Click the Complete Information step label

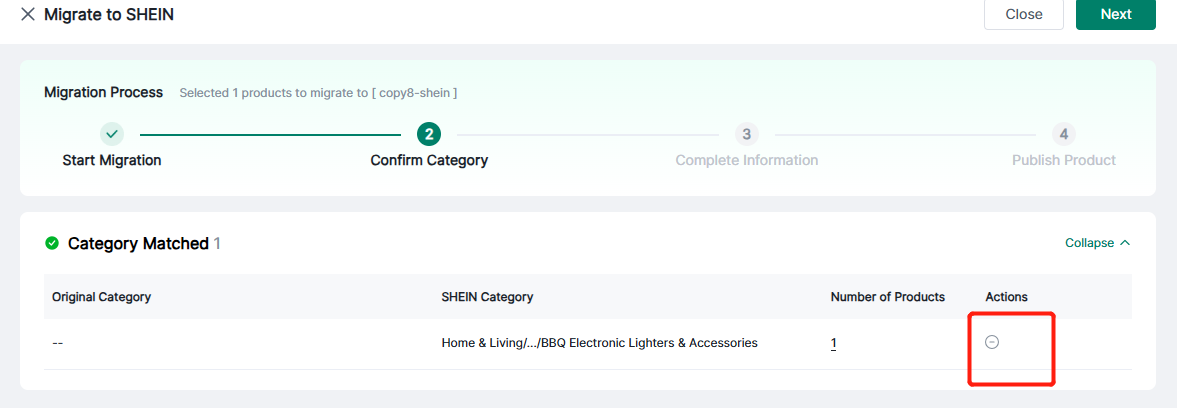pyautogui.click(x=746, y=160)
